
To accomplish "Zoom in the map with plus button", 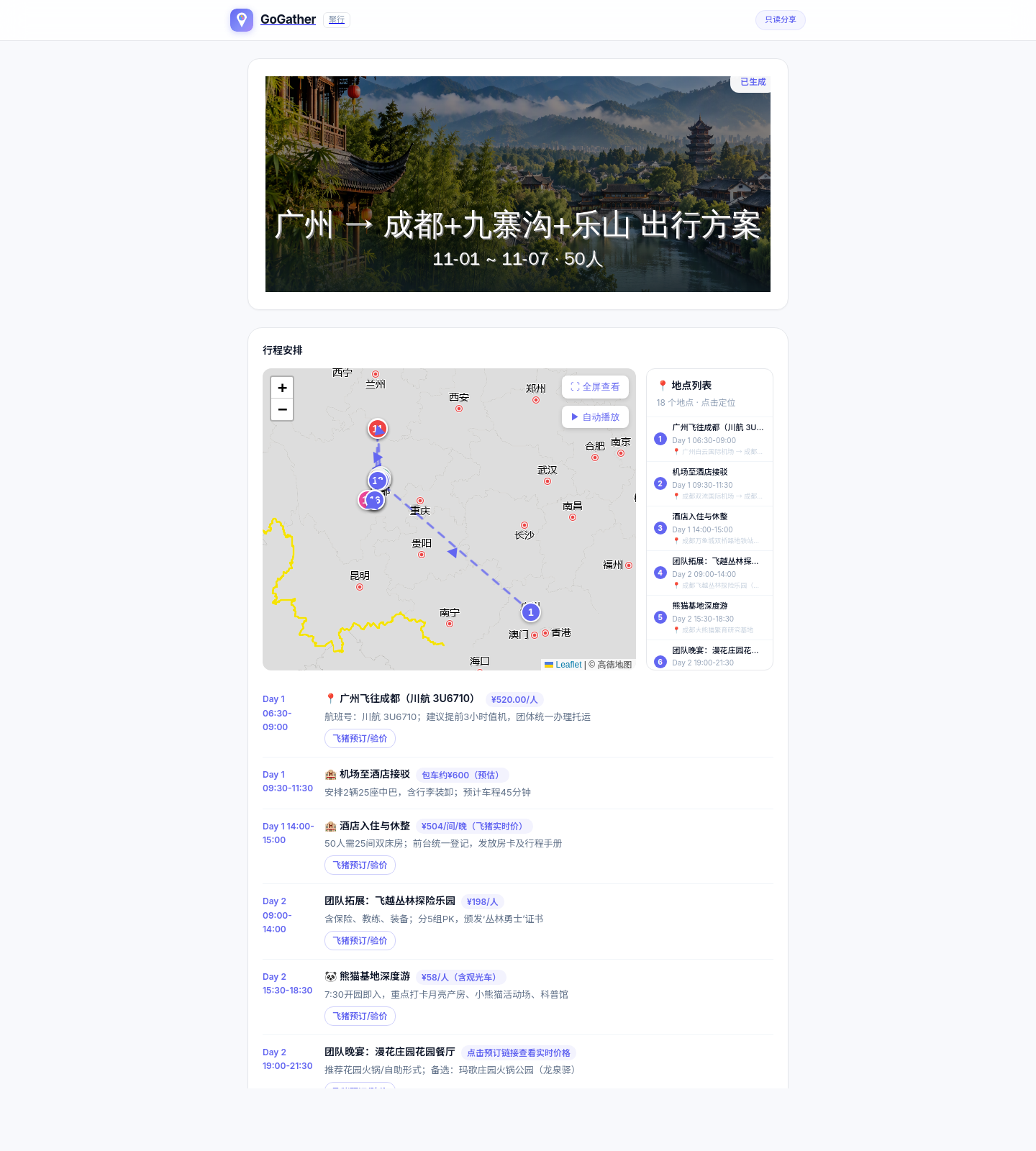I will coord(282,388).
